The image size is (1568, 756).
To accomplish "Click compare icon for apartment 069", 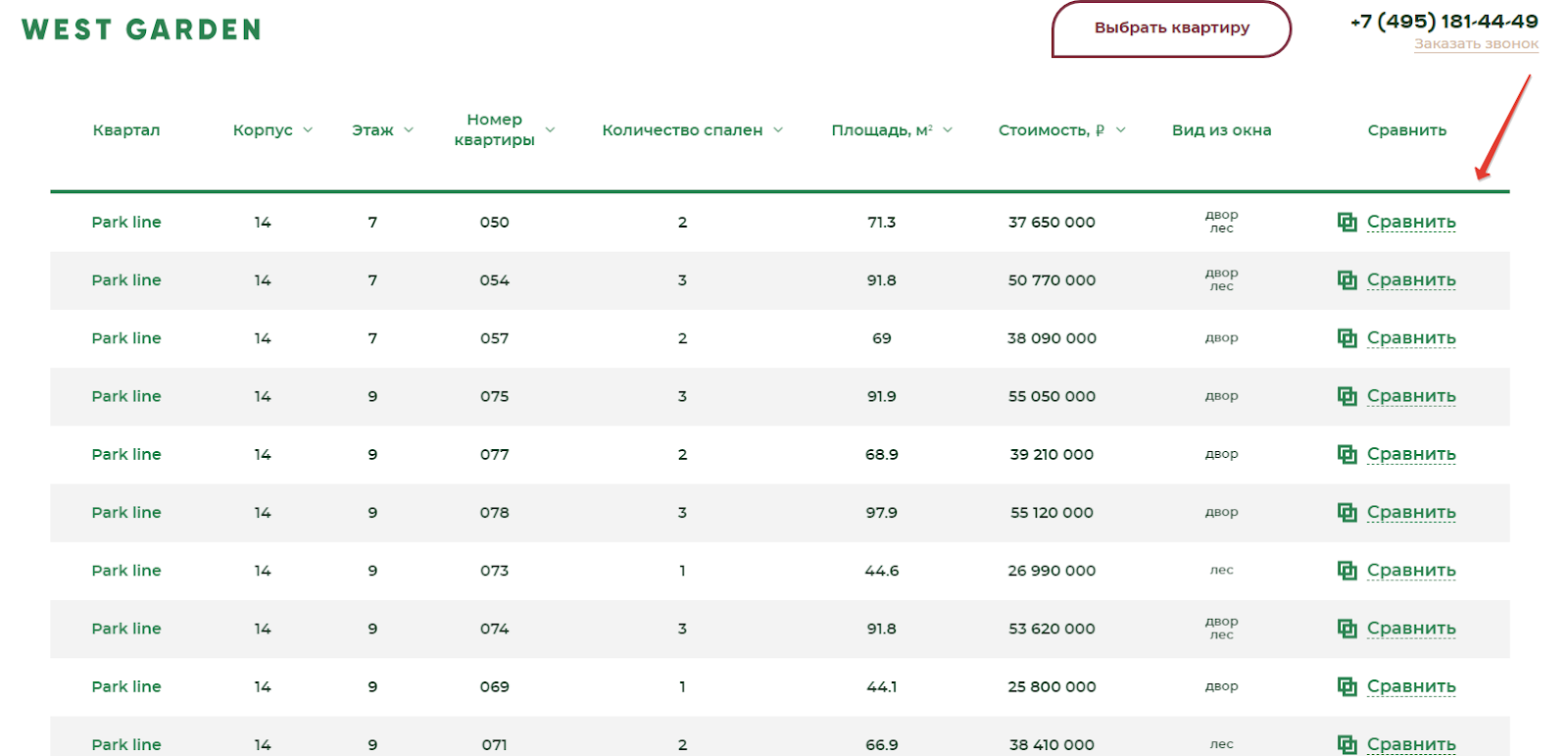I will click(x=1347, y=686).
